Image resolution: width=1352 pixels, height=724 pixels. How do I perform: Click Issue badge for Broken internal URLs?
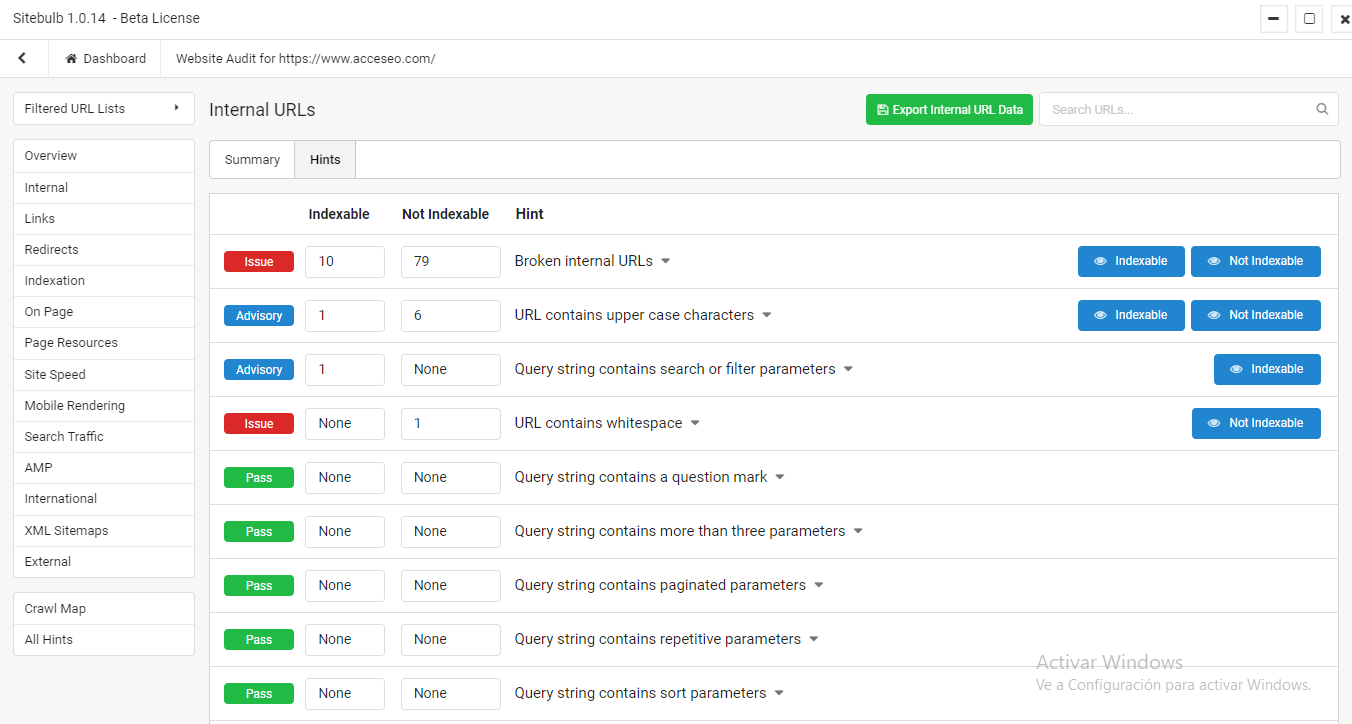[x=259, y=261]
